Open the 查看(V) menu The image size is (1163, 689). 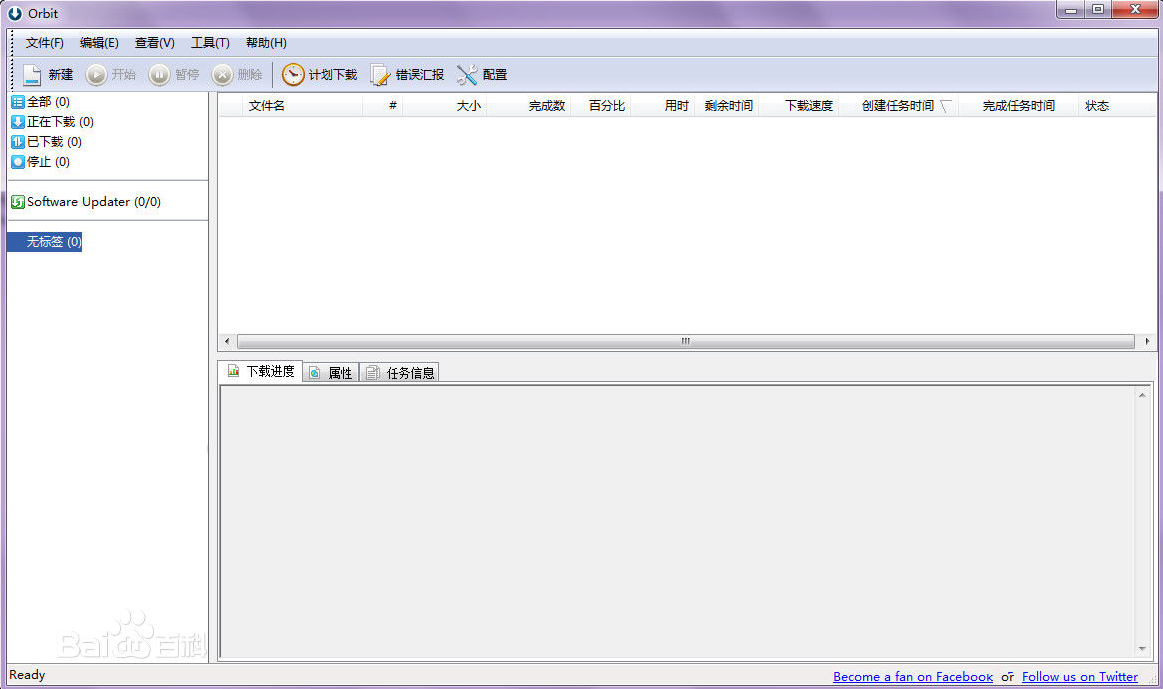pyautogui.click(x=154, y=43)
